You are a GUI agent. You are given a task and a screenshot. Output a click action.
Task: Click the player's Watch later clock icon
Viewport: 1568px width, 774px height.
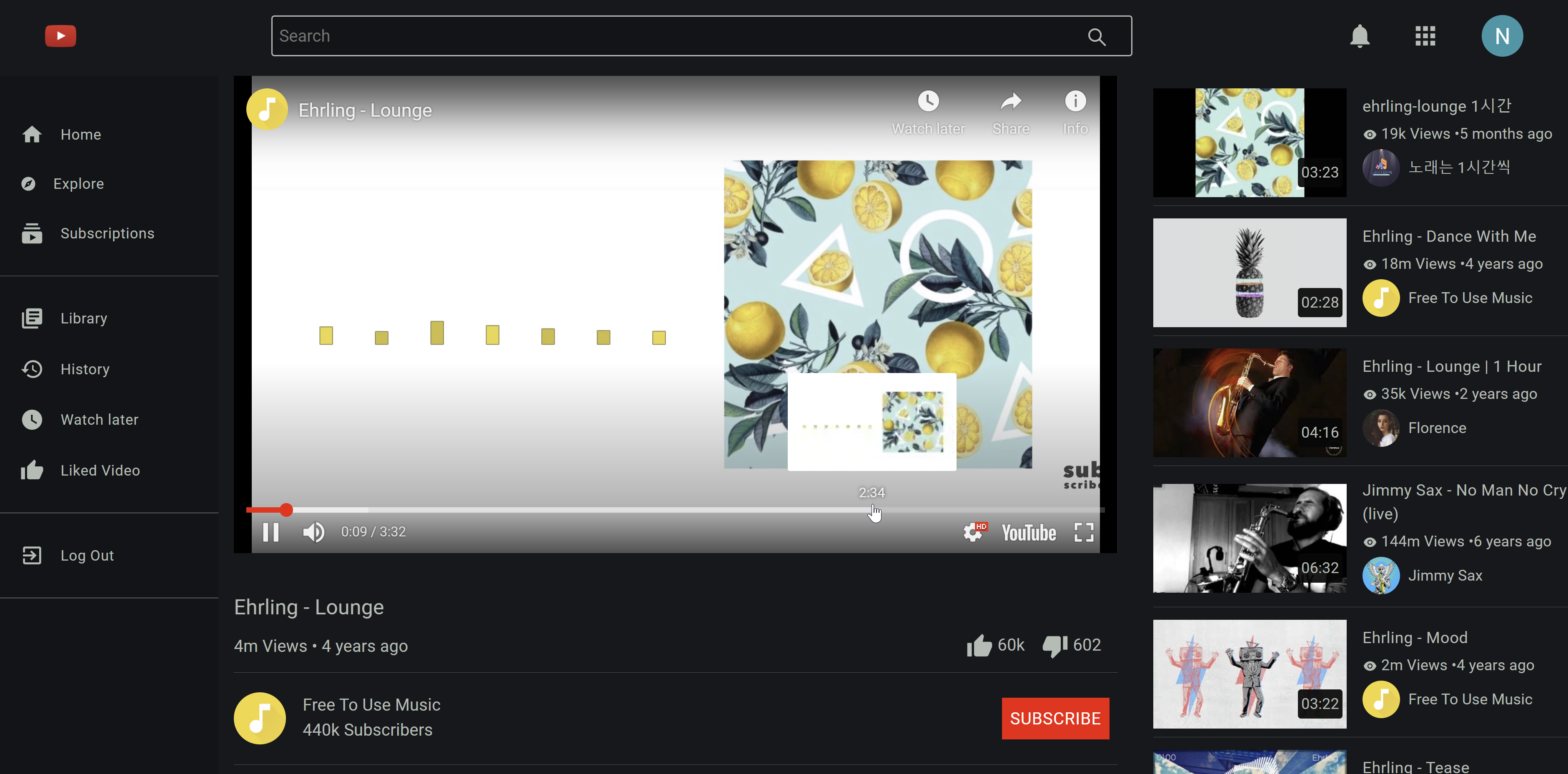(928, 101)
